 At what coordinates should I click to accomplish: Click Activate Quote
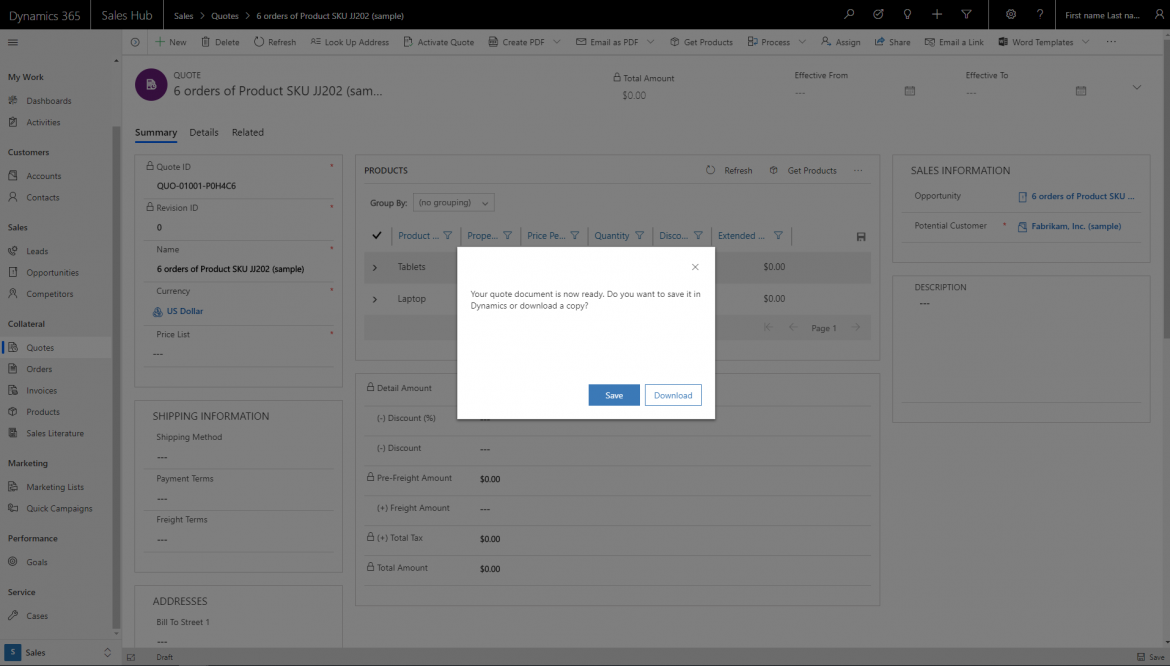pos(439,43)
